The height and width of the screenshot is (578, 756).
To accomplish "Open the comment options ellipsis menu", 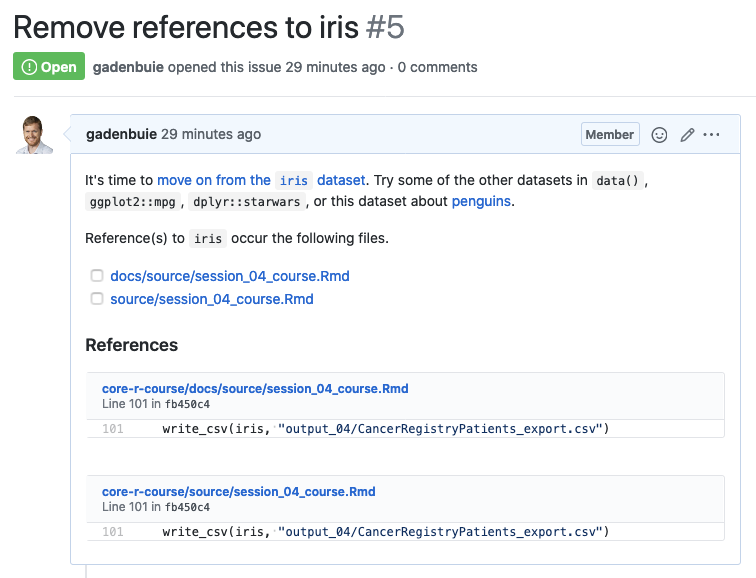I will [x=712, y=135].
